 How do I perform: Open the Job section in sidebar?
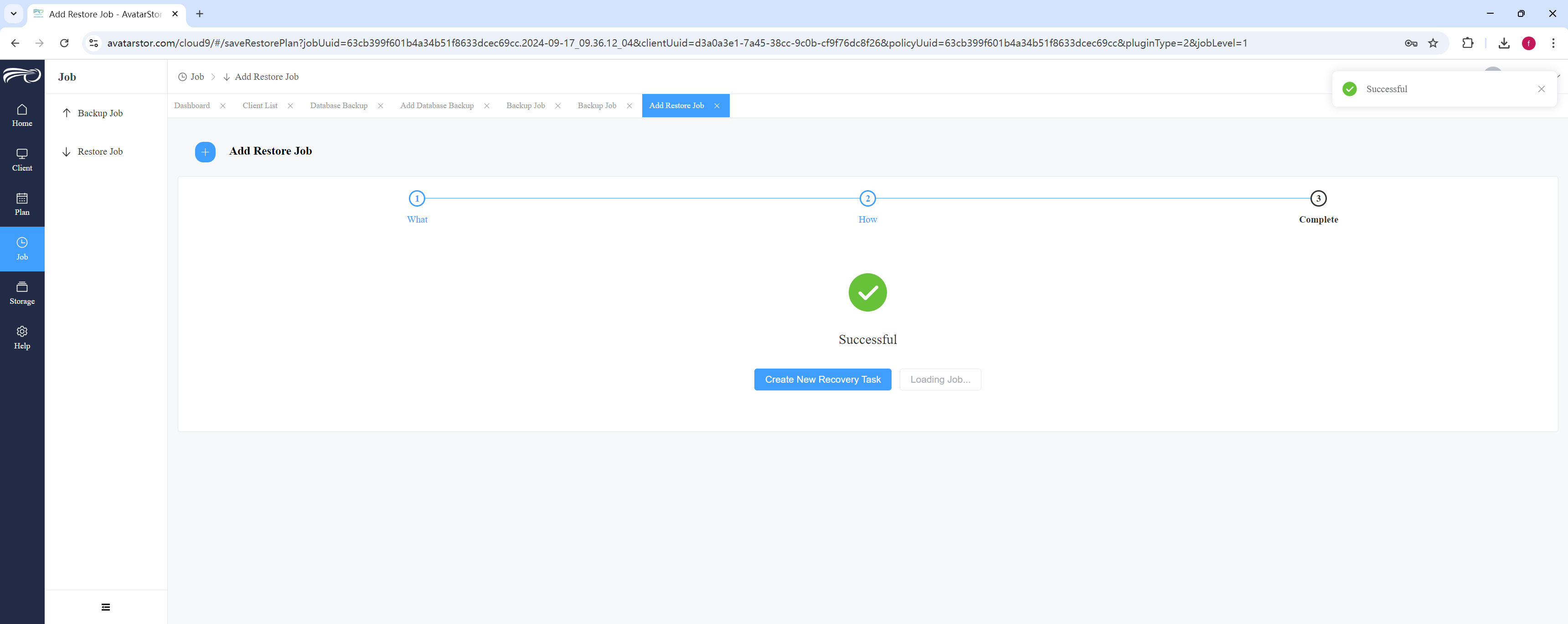(x=22, y=249)
